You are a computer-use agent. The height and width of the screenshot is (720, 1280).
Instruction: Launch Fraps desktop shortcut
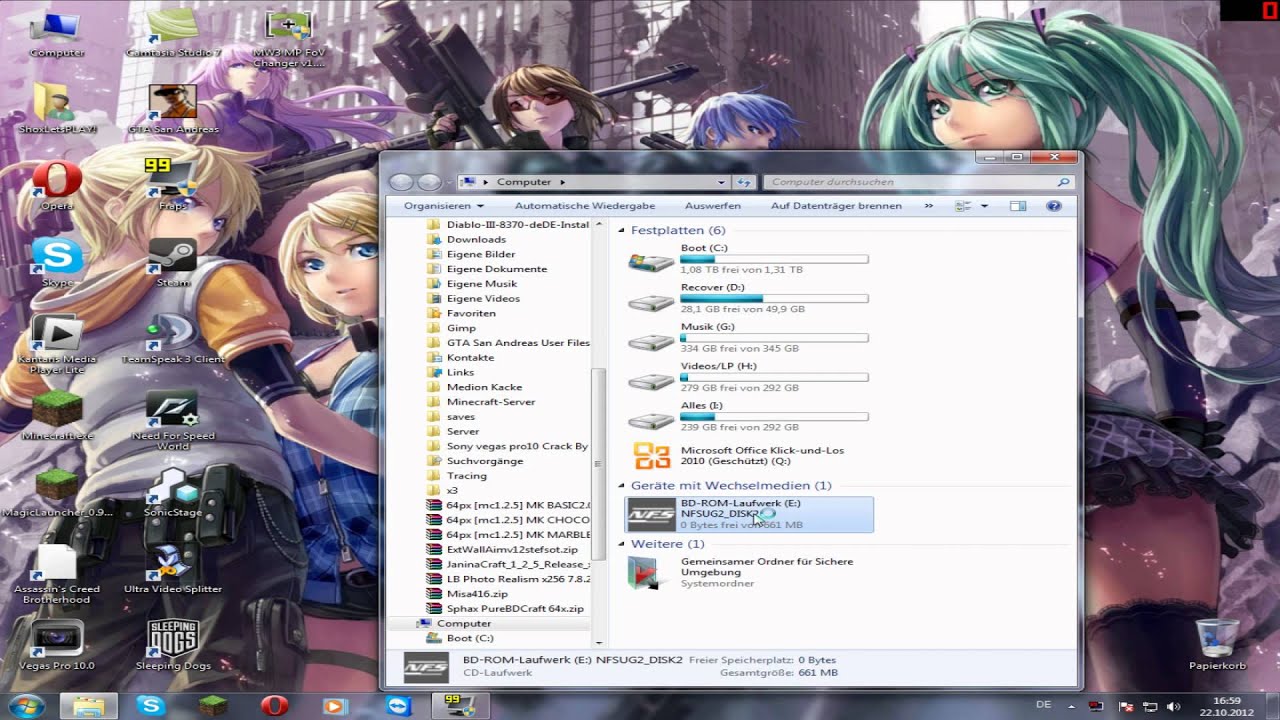(x=173, y=186)
